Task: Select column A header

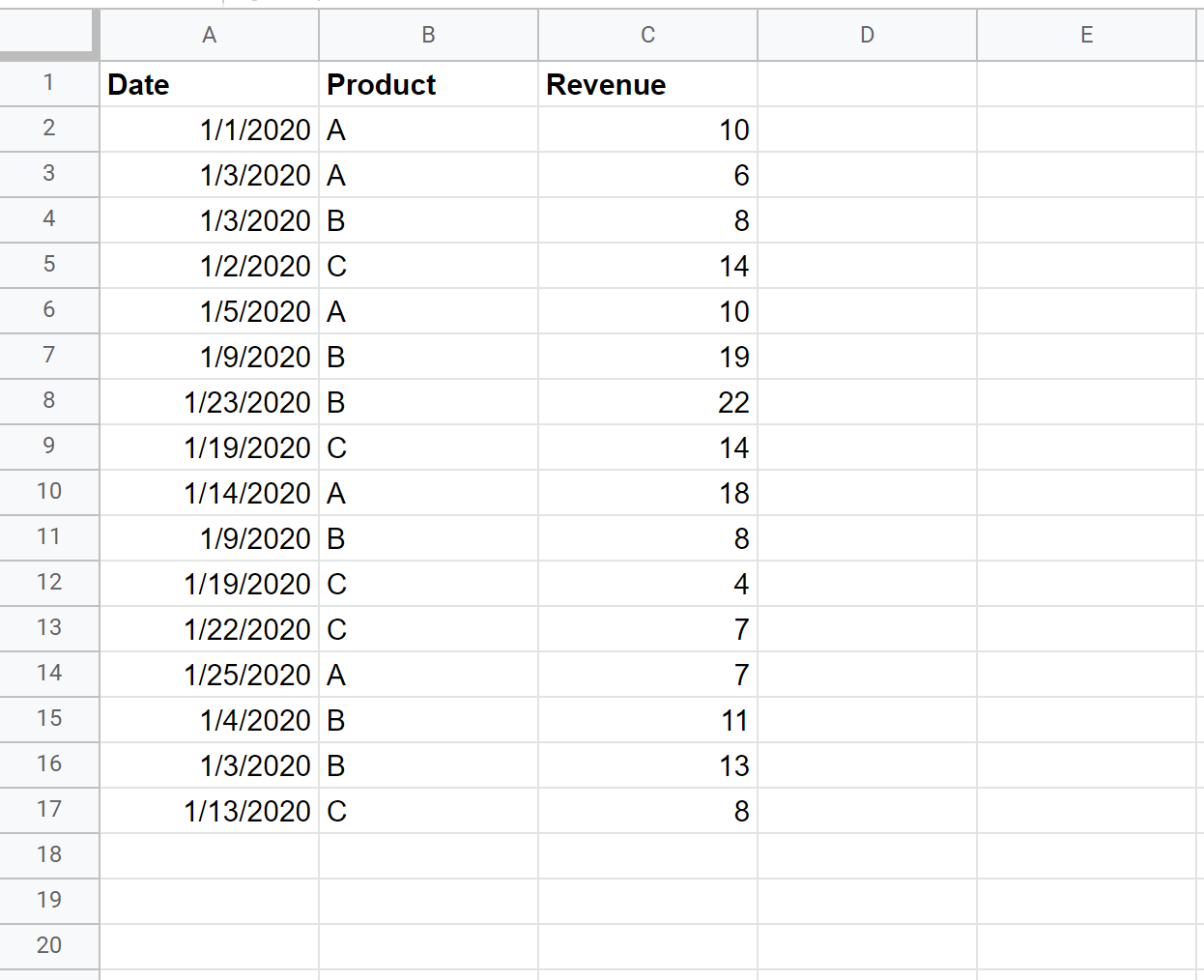Action: pyautogui.click(x=209, y=35)
